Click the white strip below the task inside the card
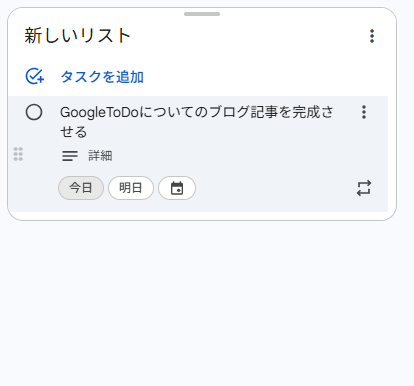Screen dimensions: 414x386 [x=202, y=215]
